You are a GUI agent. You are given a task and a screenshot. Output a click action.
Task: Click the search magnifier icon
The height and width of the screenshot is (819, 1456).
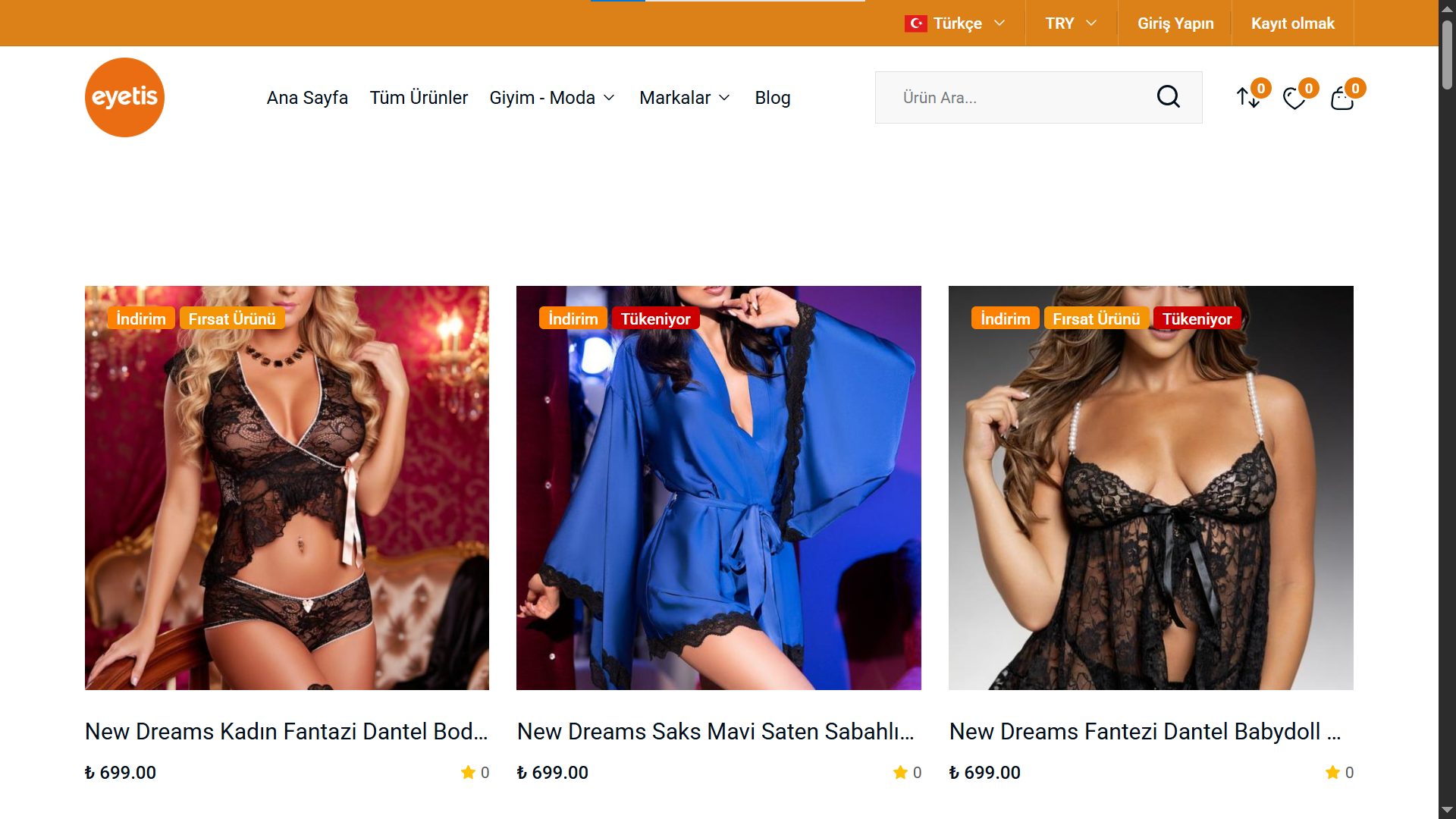[x=1168, y=97]
